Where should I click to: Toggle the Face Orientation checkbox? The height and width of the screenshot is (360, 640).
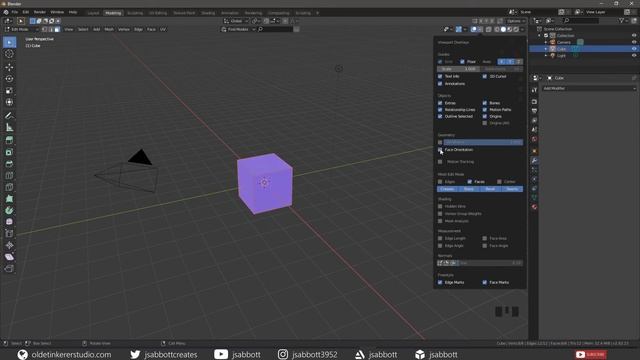[x=440, y=150]
